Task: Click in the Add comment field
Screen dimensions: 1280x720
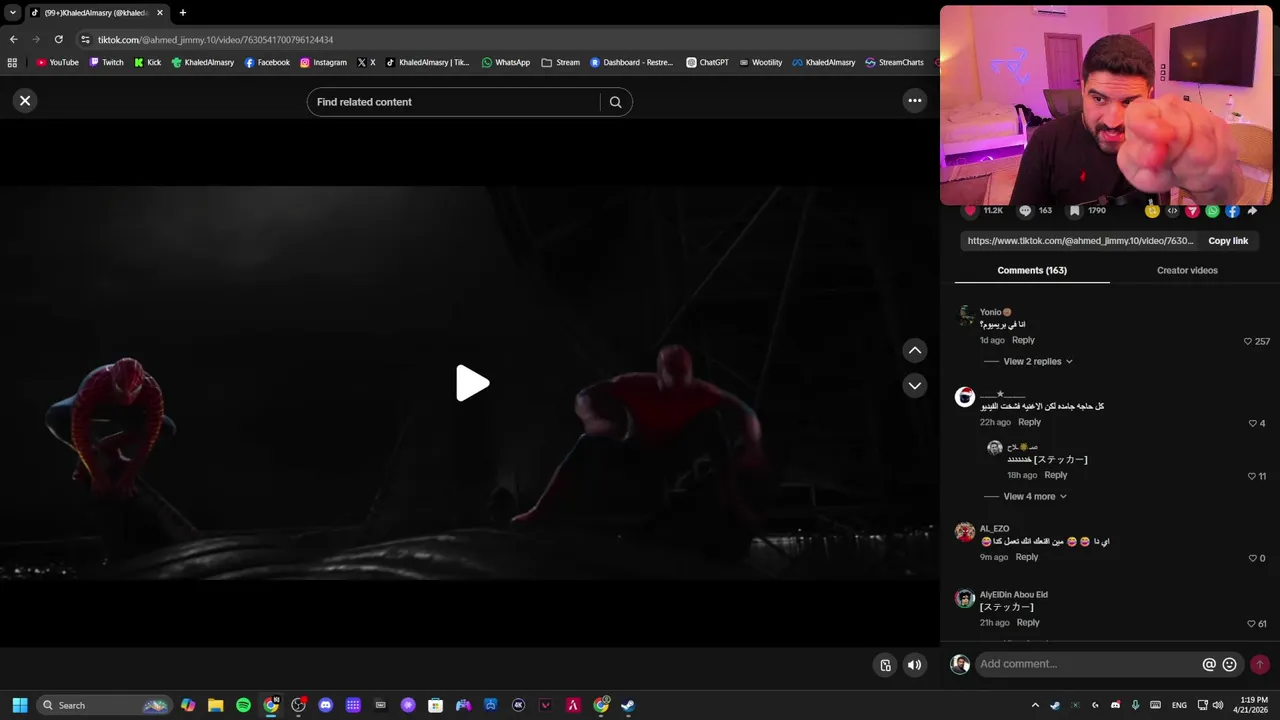Action: coord(1088,664)
